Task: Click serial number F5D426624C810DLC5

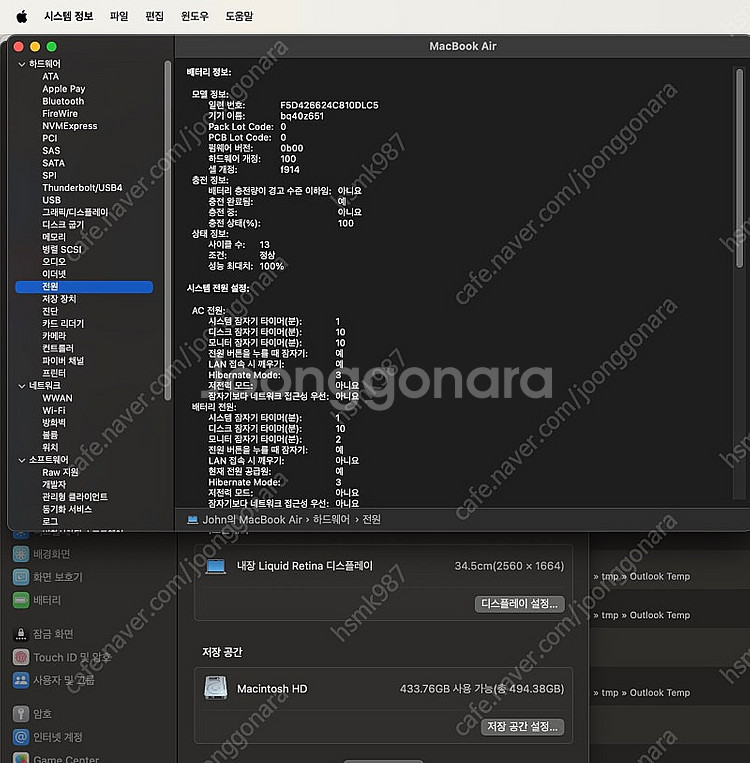Action: coord(329,105)
